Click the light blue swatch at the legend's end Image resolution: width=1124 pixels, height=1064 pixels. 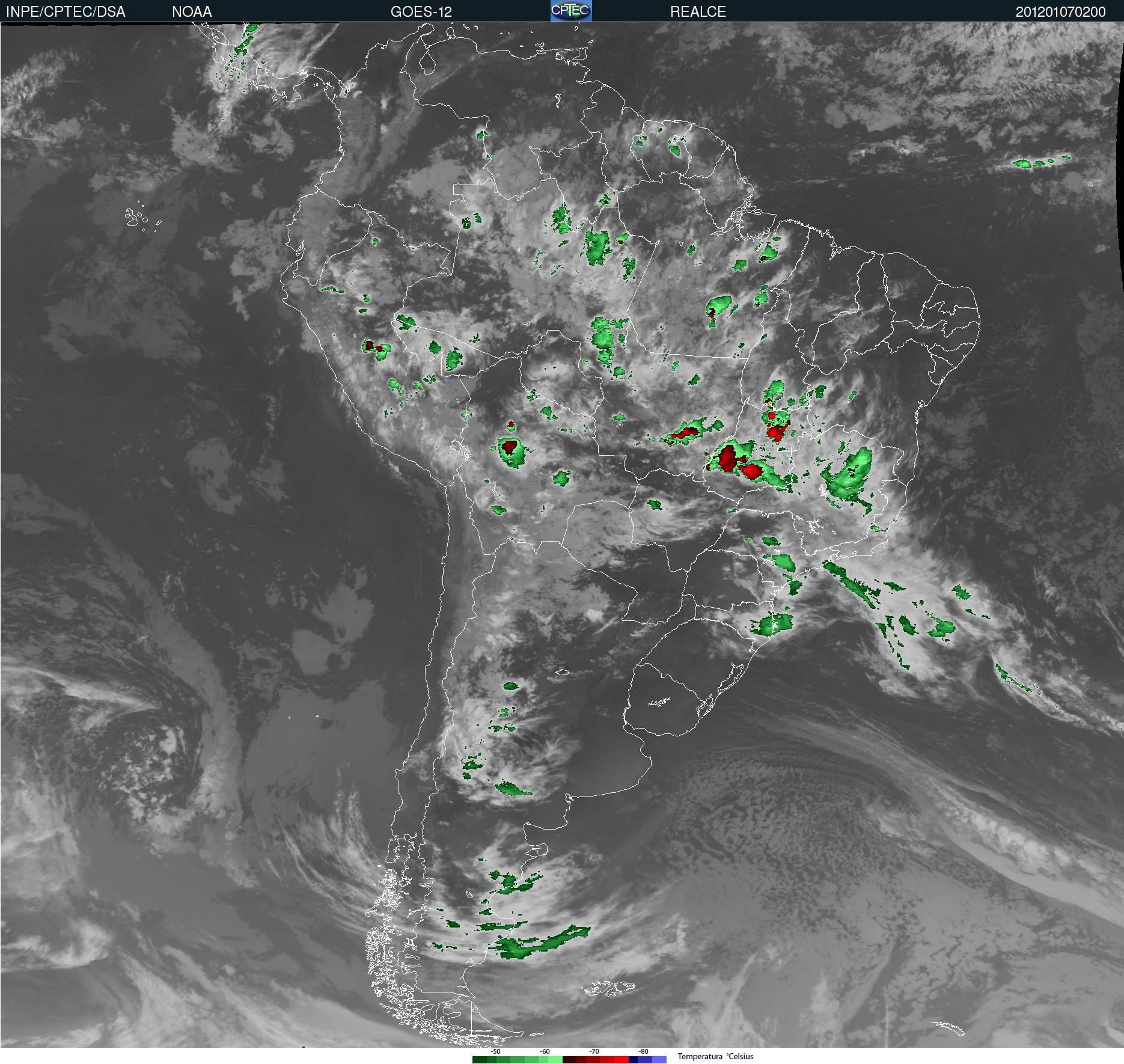(x=659, y=1060)
